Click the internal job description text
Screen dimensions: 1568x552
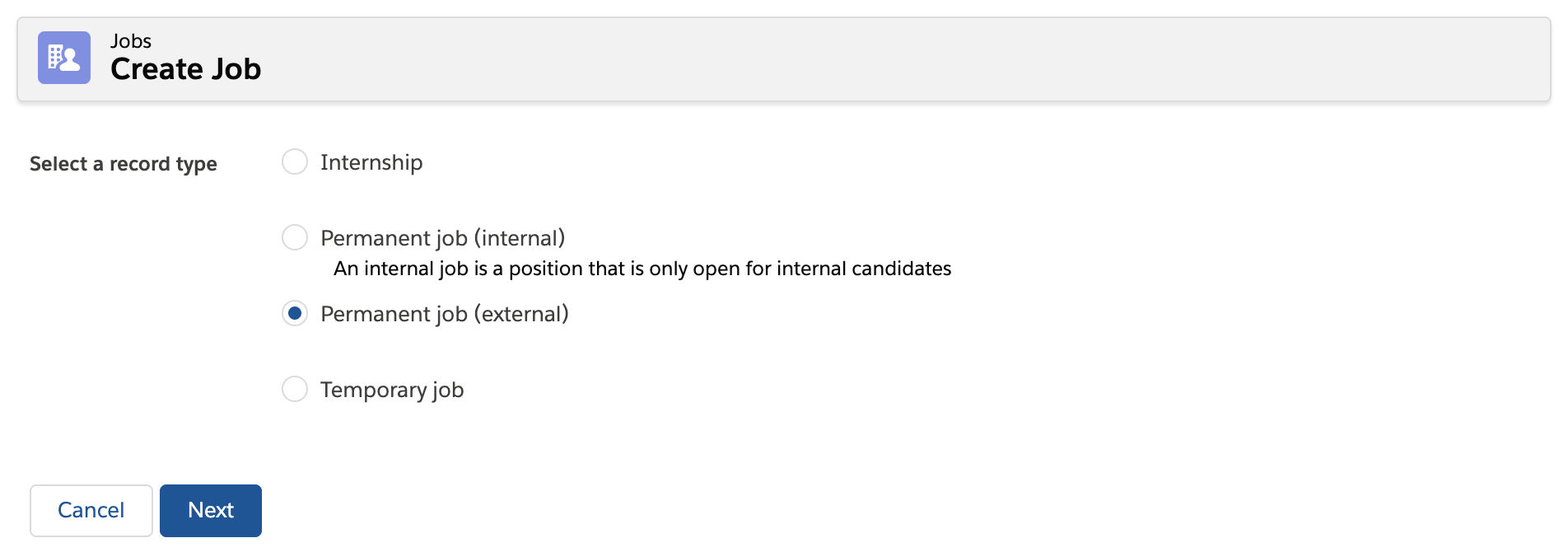click(642, 269)
